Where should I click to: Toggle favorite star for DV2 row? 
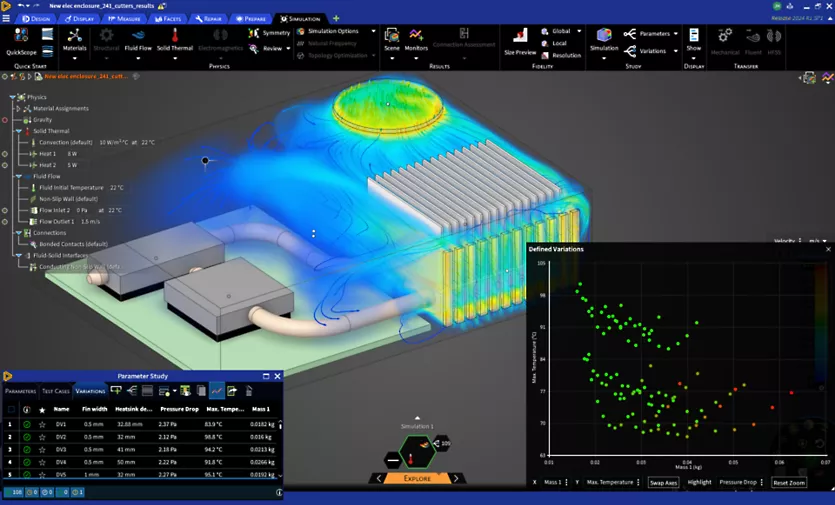(42, 437)
